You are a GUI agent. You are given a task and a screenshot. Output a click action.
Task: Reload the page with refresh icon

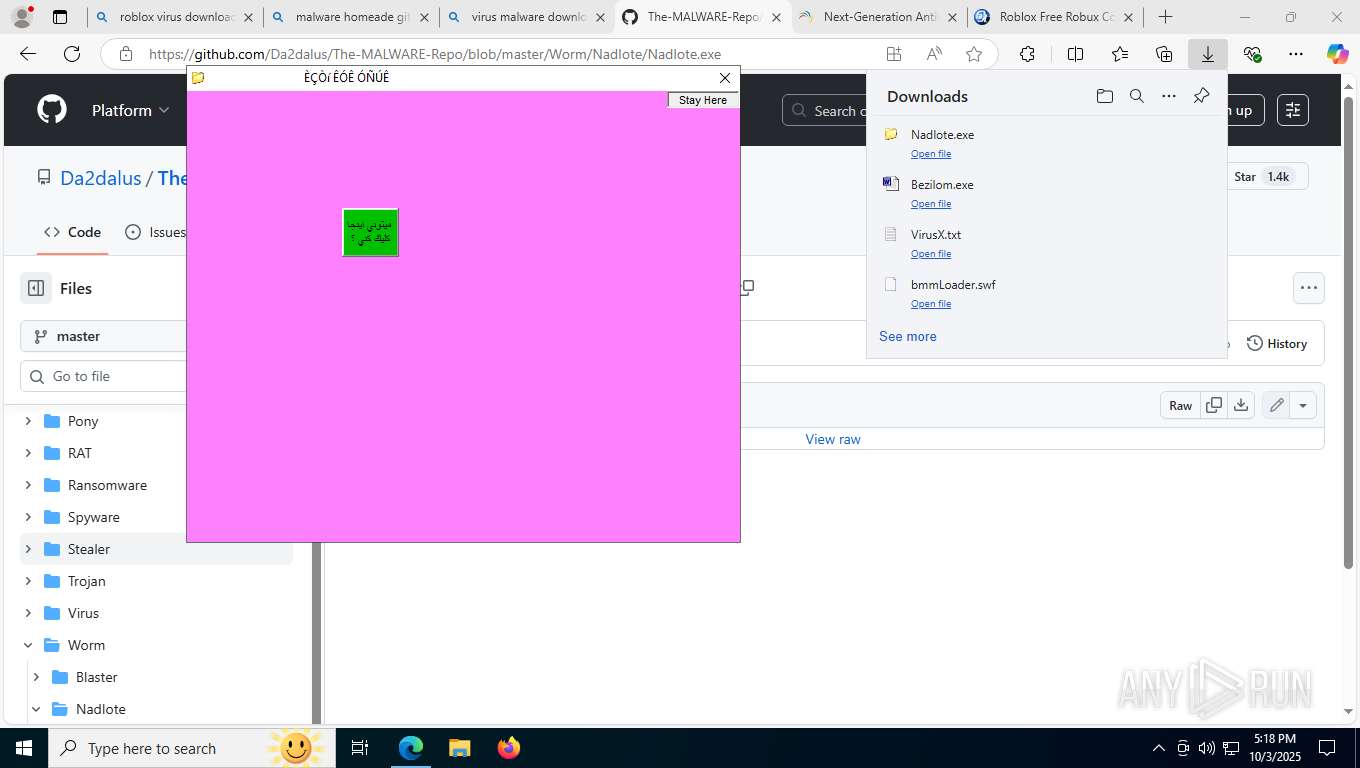tap(72, 55)
